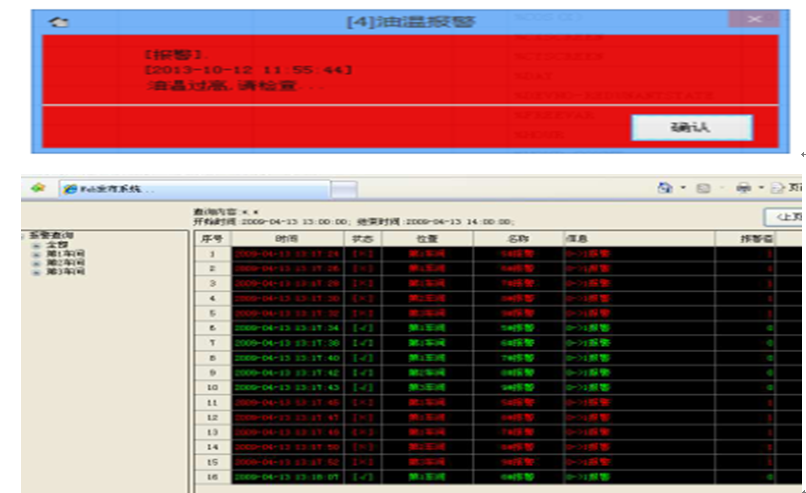Select 第2车间 in the alarm tree
This screenshot has height=493, width=806.
click(60, 263)
